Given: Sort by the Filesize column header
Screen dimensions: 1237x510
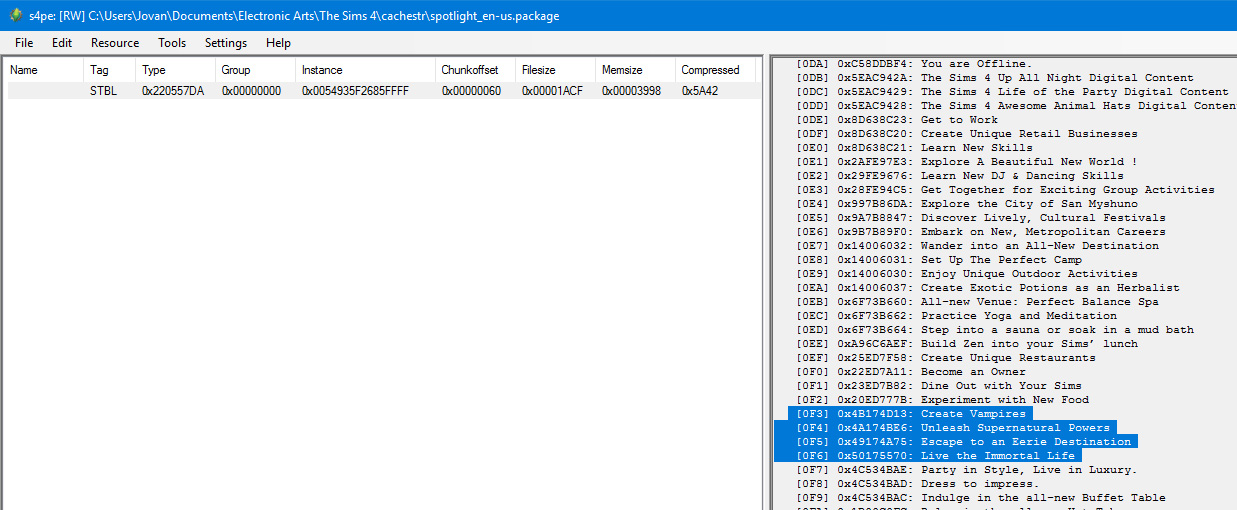Looking at the screenshot, I should tap(556, 70).
